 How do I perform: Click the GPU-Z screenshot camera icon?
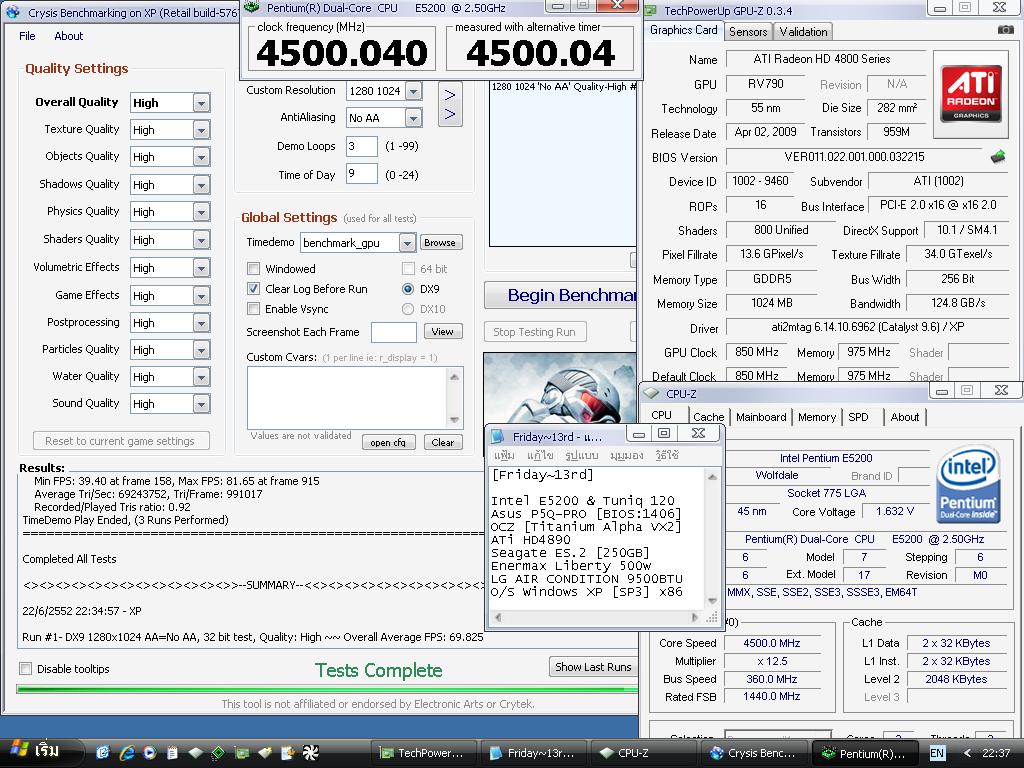click(x=1006, y=30)
